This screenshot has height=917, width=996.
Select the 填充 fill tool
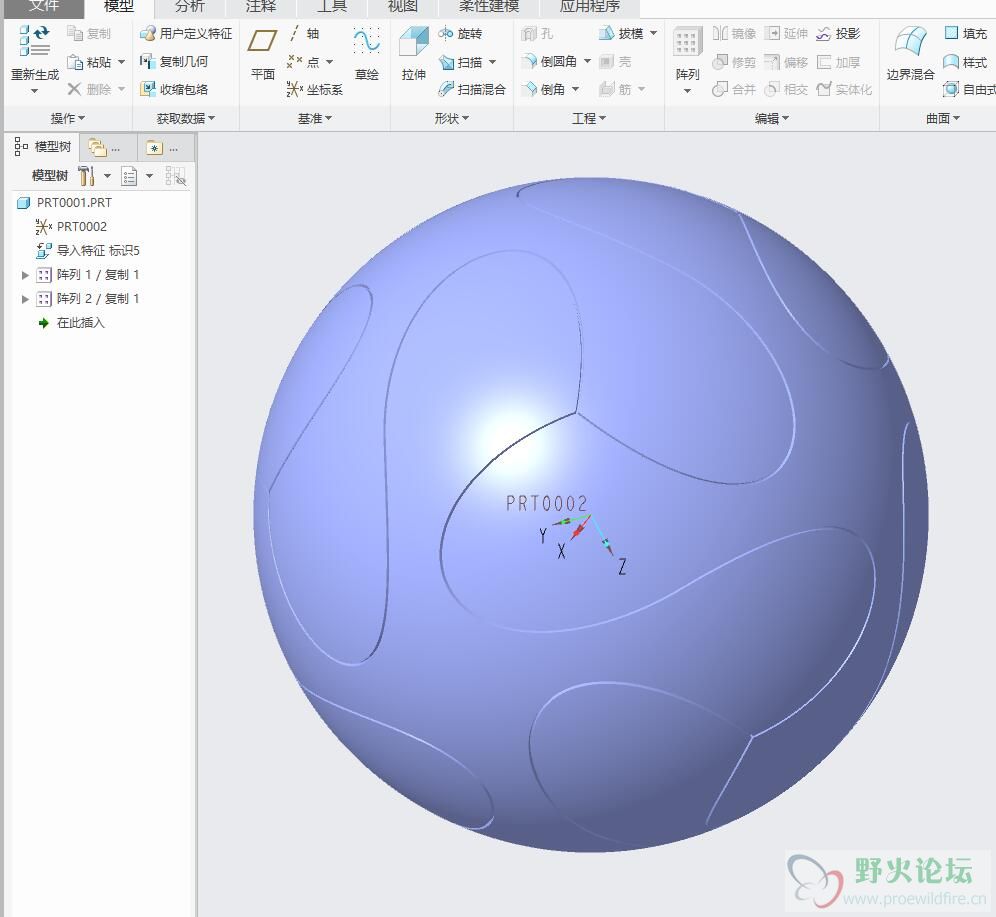point(966,33)
